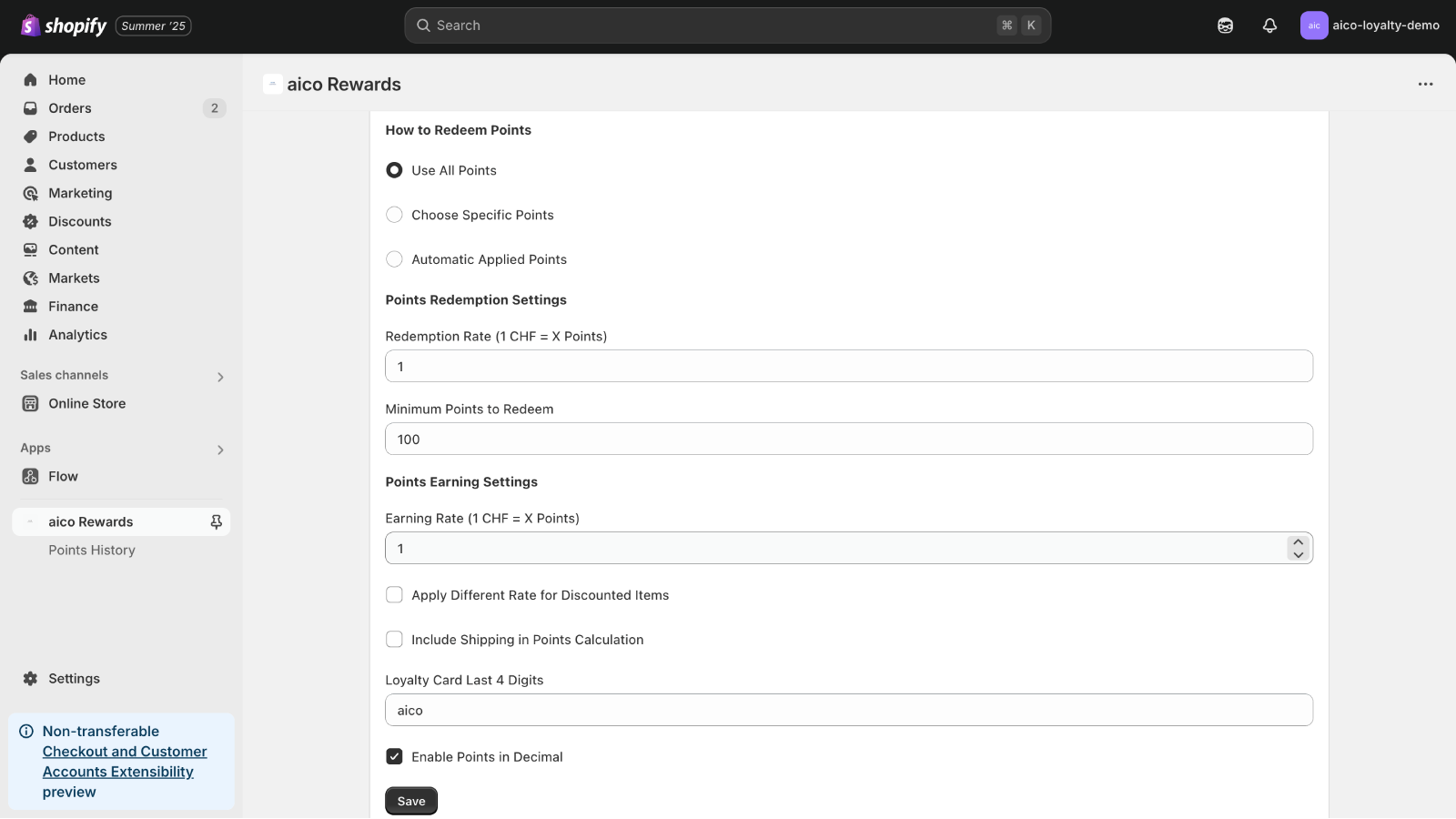
Task: Click the Products tag icon
Action: [30, 136]
